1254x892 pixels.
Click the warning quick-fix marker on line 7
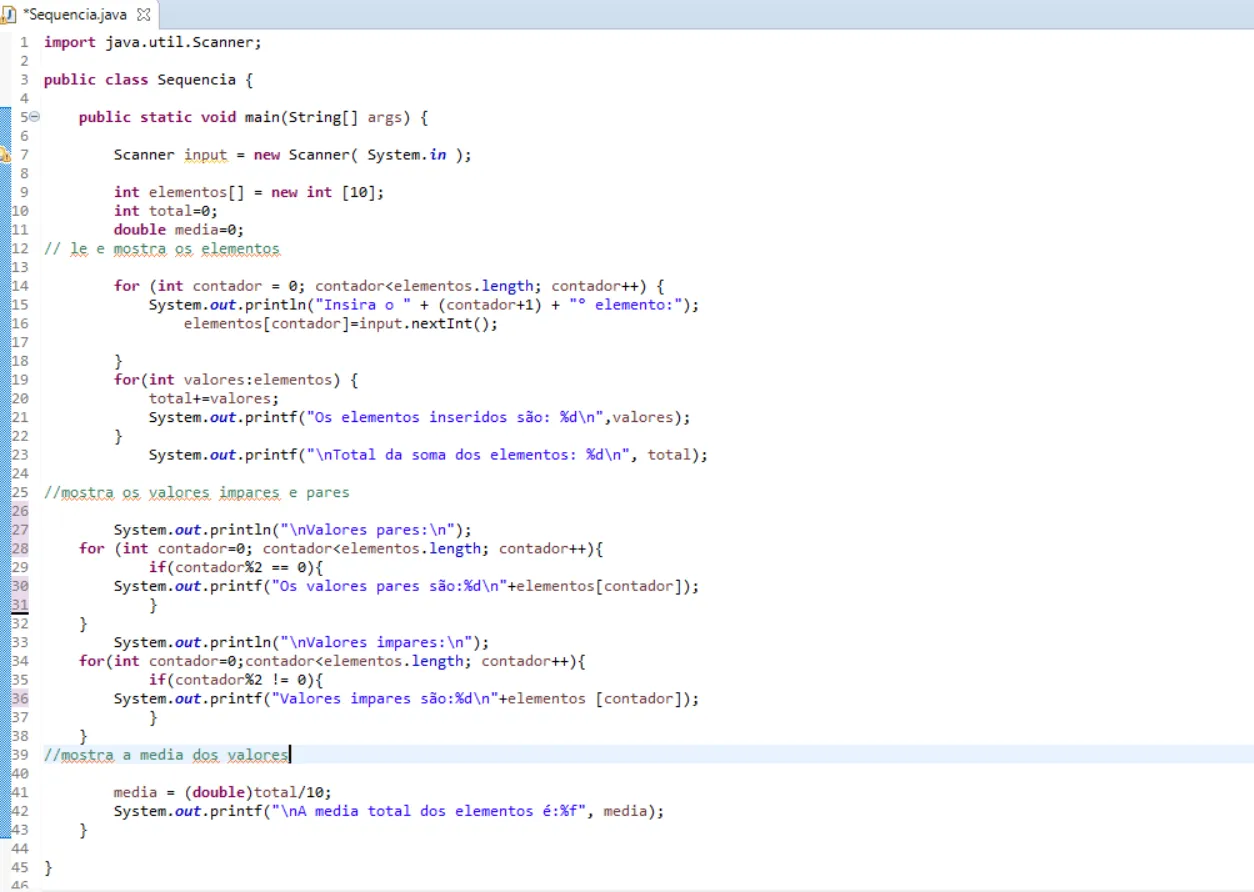click(x=5, y=155)
